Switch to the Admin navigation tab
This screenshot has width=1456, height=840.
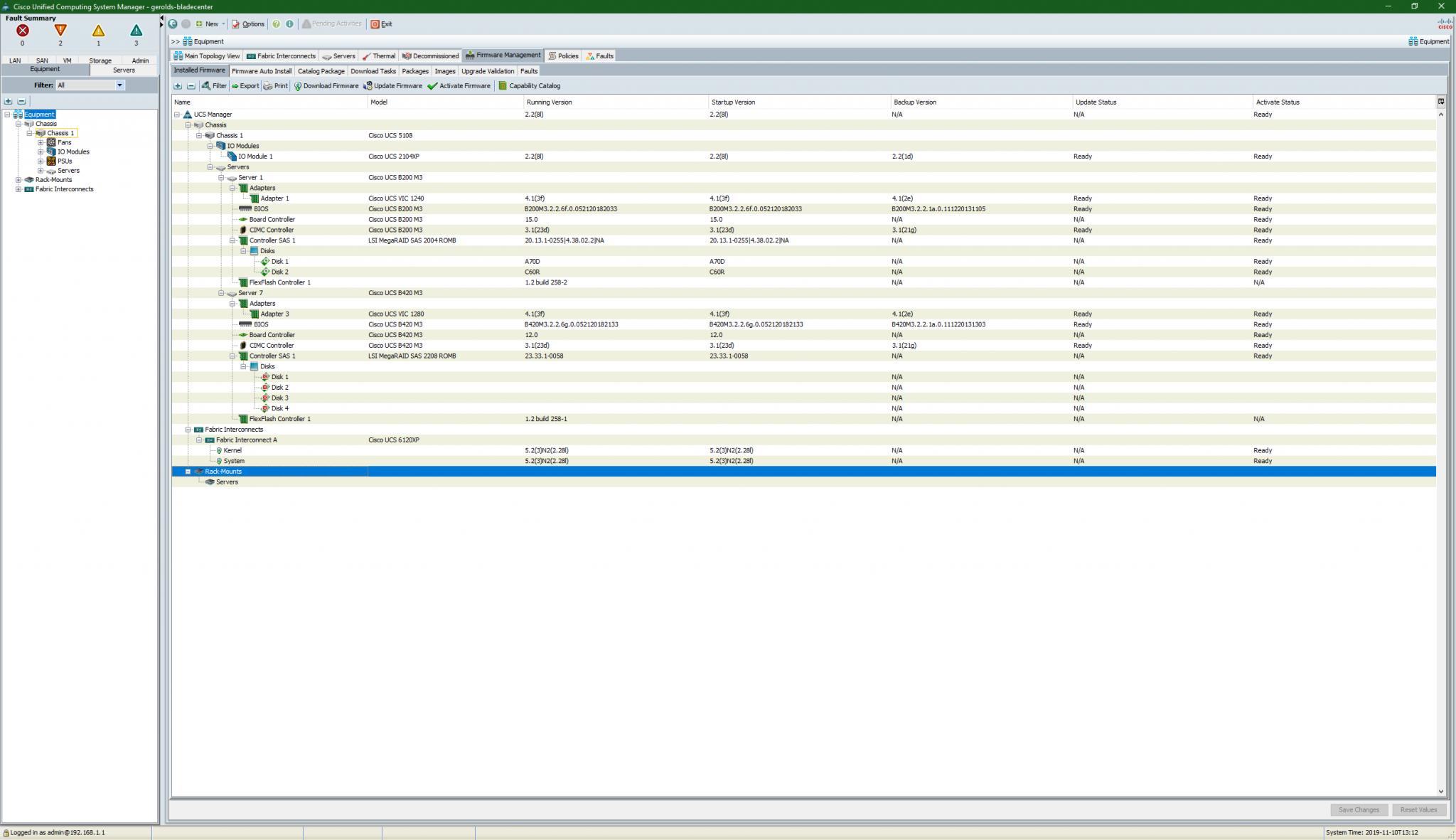(140, 60)
